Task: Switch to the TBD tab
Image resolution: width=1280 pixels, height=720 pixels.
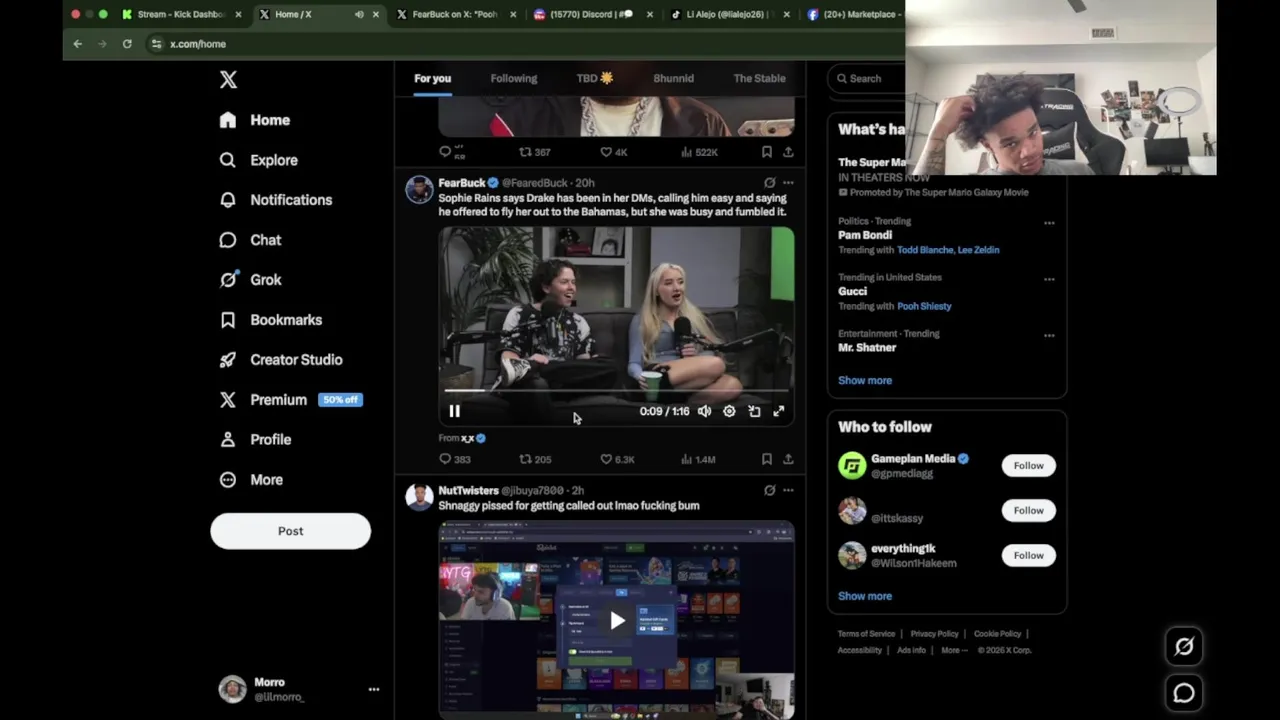Action: [595, 78]
